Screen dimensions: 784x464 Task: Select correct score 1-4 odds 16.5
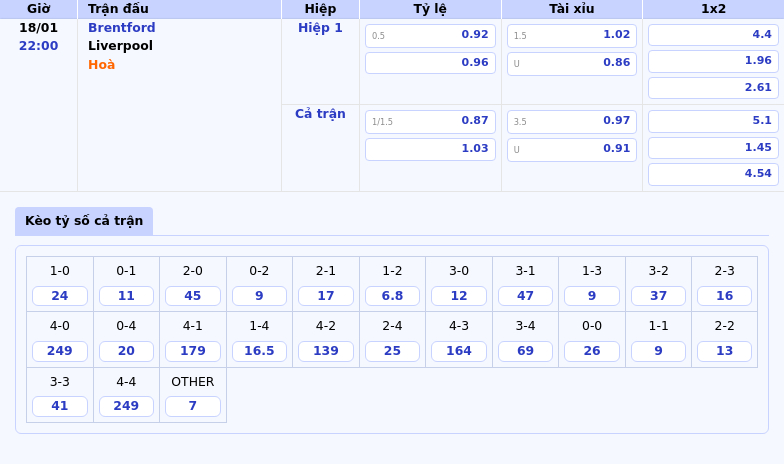coord(259,351)
